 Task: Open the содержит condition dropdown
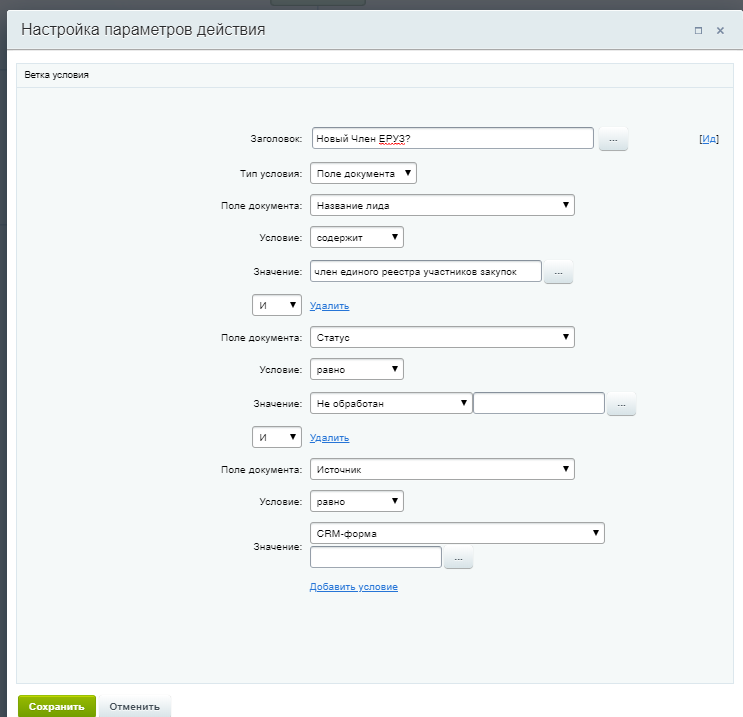pyautogui.click(x=357, y=237)
